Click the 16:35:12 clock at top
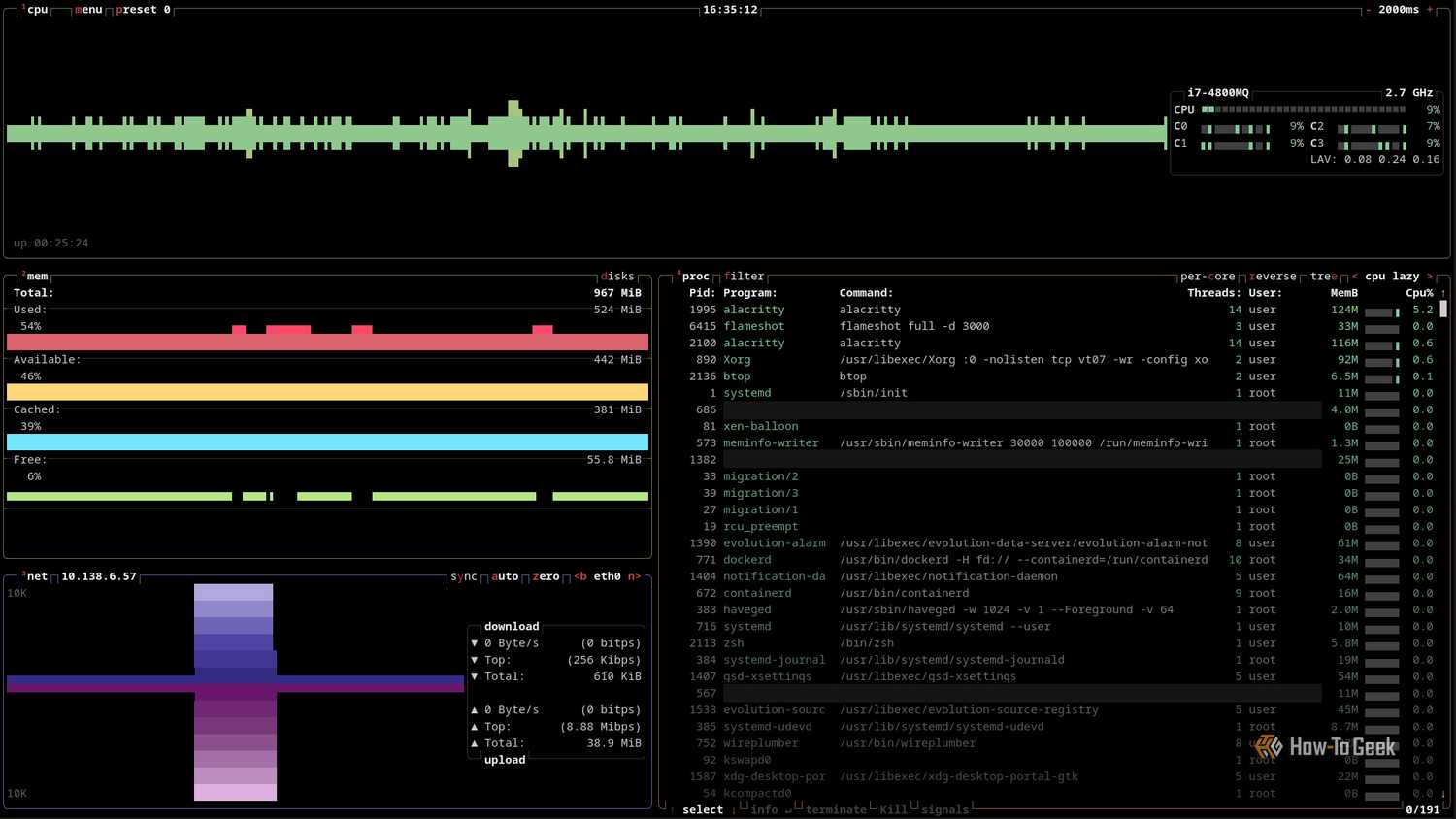1456x819 pixels. point(730,9)
